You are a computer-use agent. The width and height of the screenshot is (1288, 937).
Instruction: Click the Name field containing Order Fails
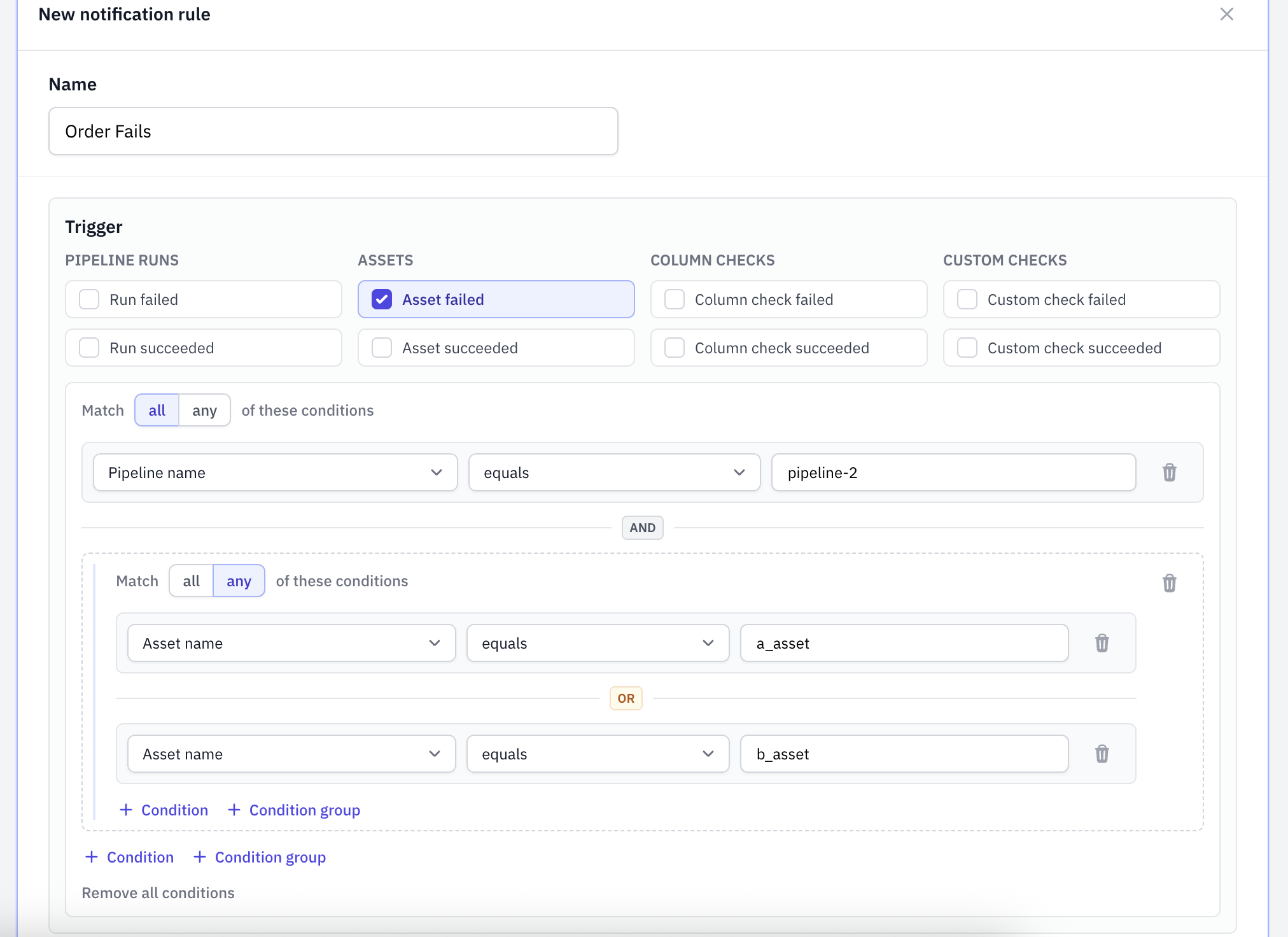tap(333, 131)
